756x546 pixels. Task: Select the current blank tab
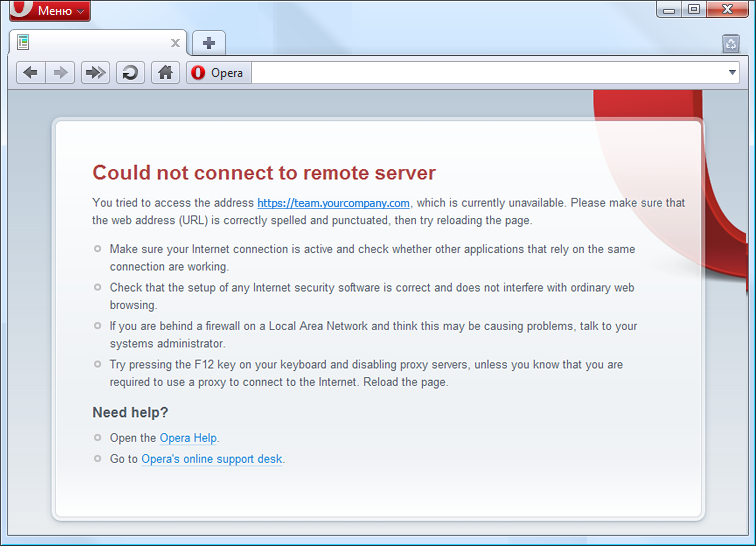click(x=98, y=43)
